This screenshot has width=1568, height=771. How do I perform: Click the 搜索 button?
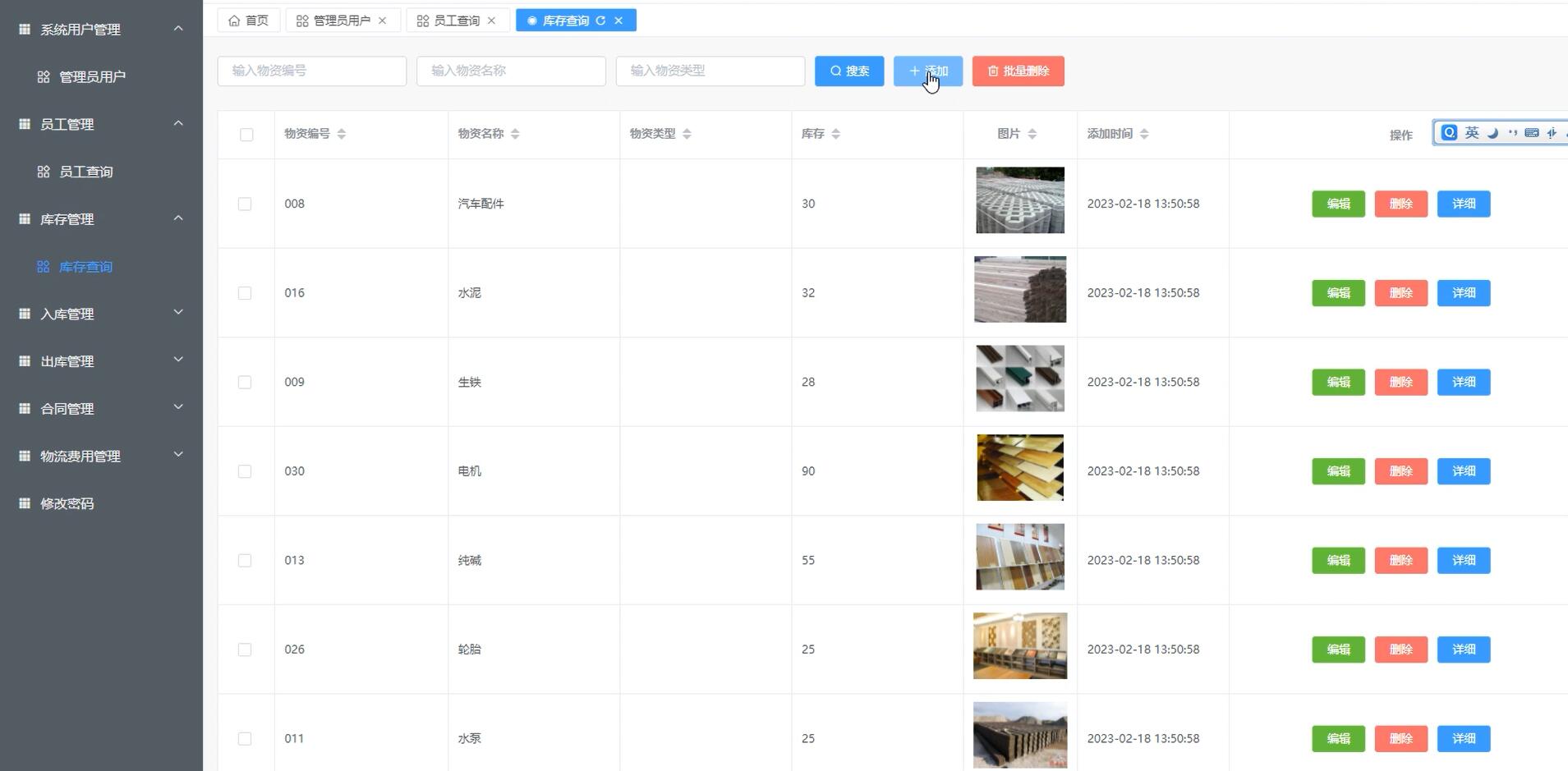point(849,71)
